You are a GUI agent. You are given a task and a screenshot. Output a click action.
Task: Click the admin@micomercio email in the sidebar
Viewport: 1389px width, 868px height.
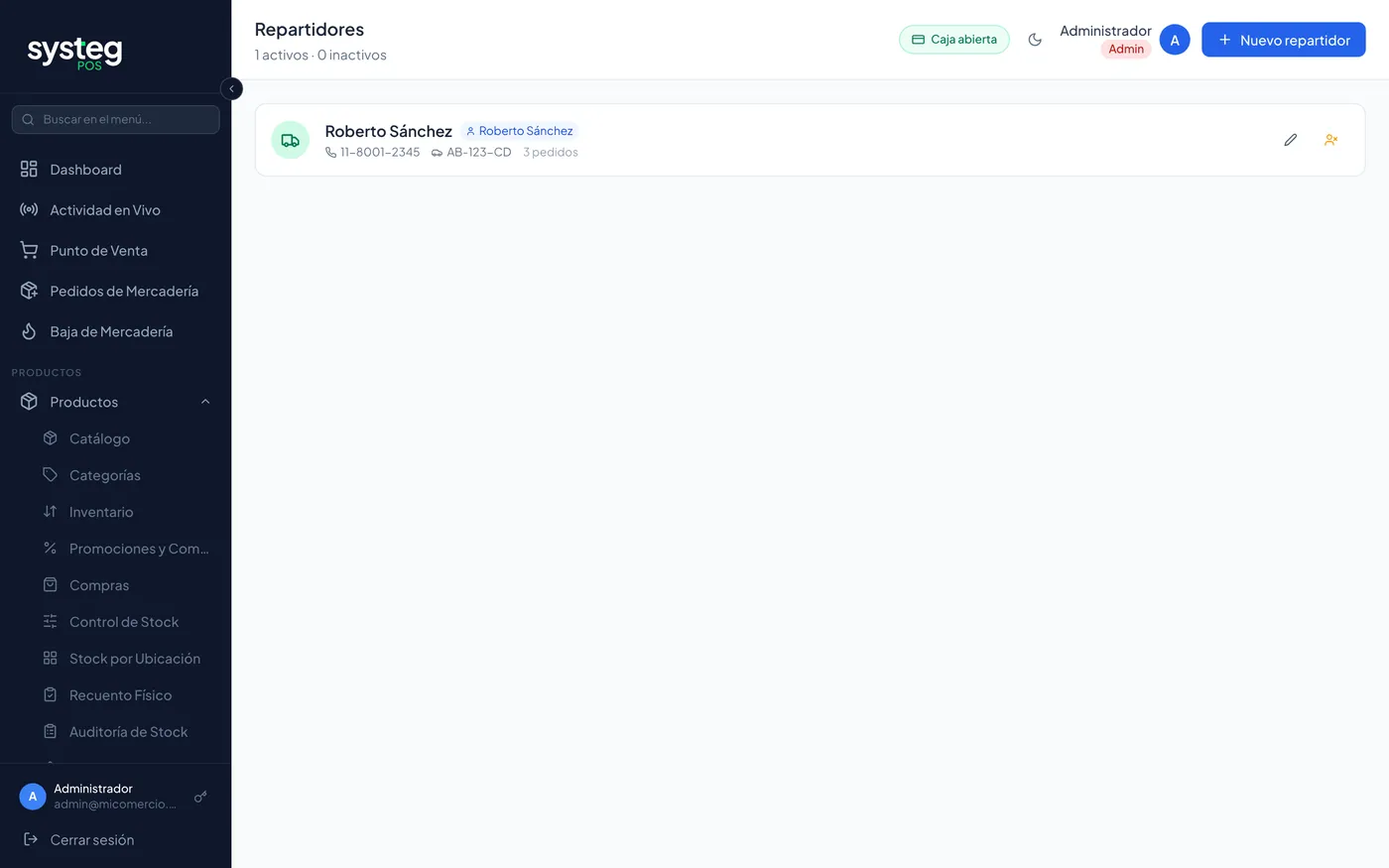click(115, 805)
